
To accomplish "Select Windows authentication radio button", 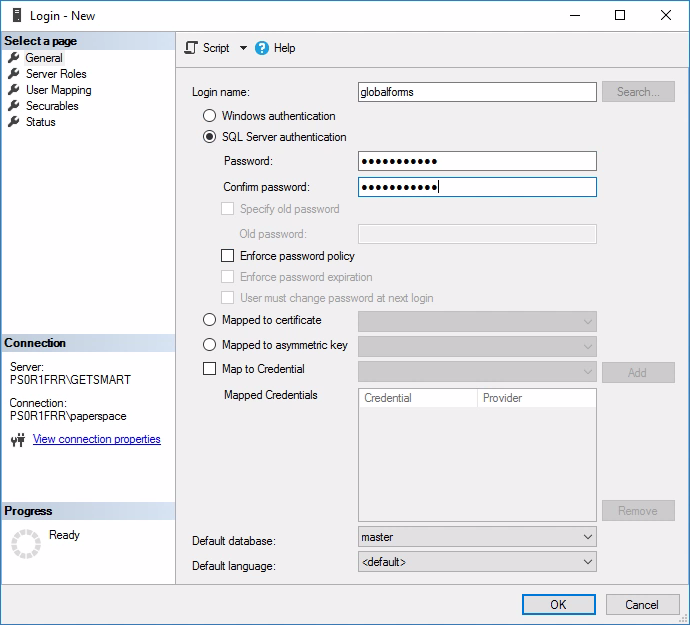I will [x=210, y=116].
